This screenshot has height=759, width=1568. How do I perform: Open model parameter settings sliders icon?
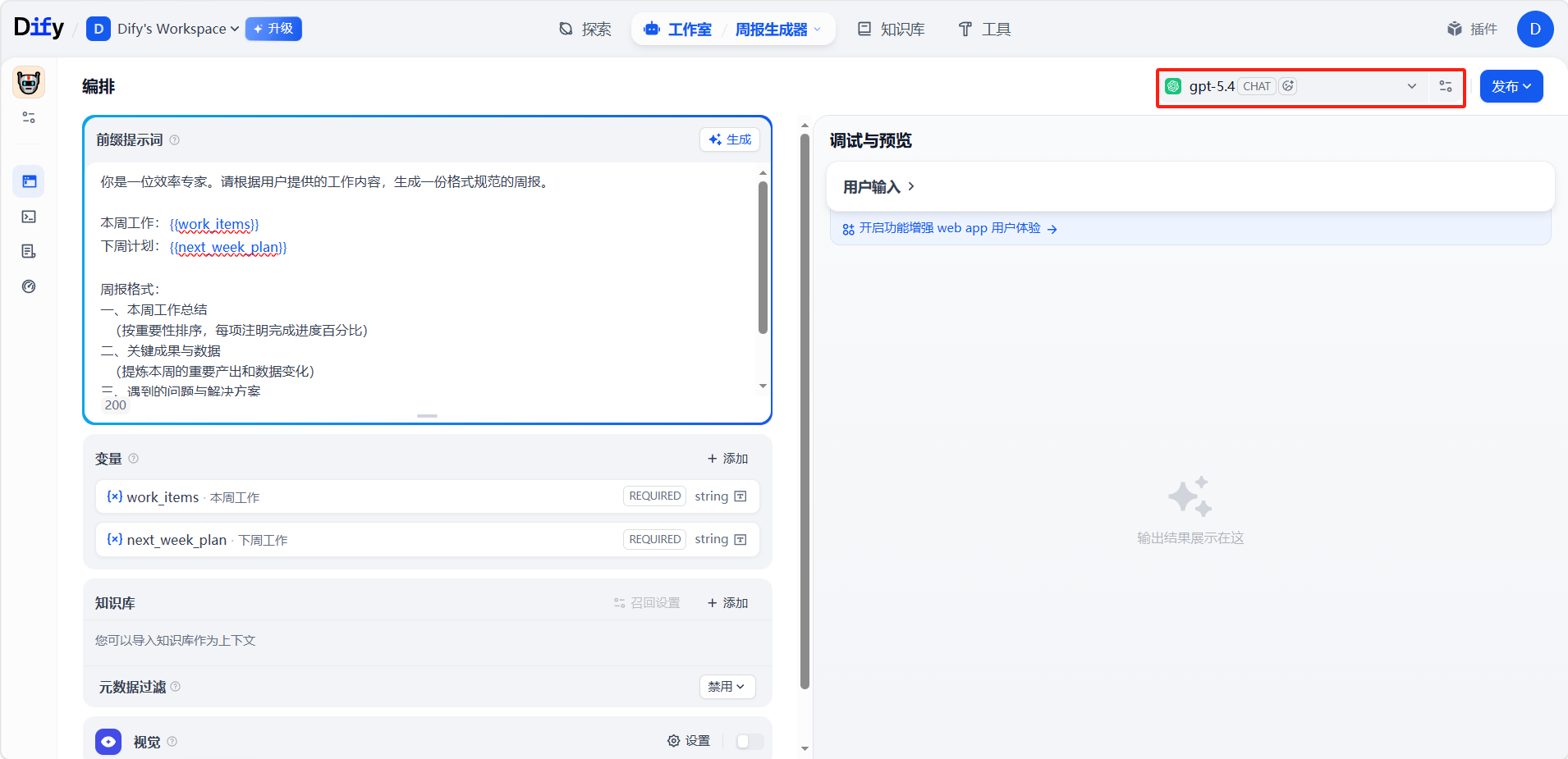[1446, 86]
